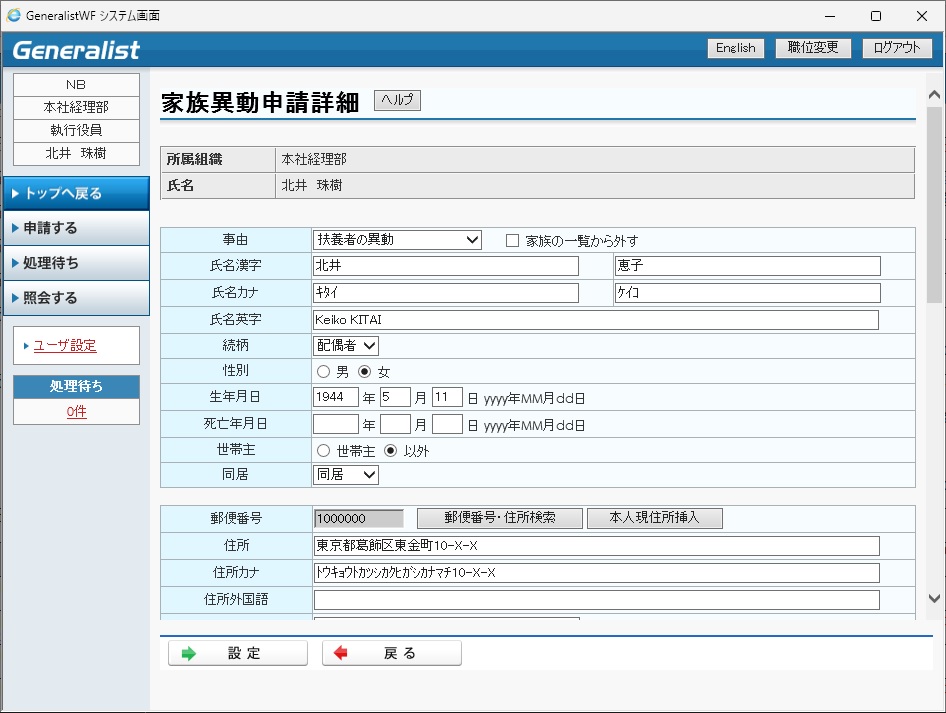Expand the 同居 dropdown

pyautogui.click(x=346, y=475)
